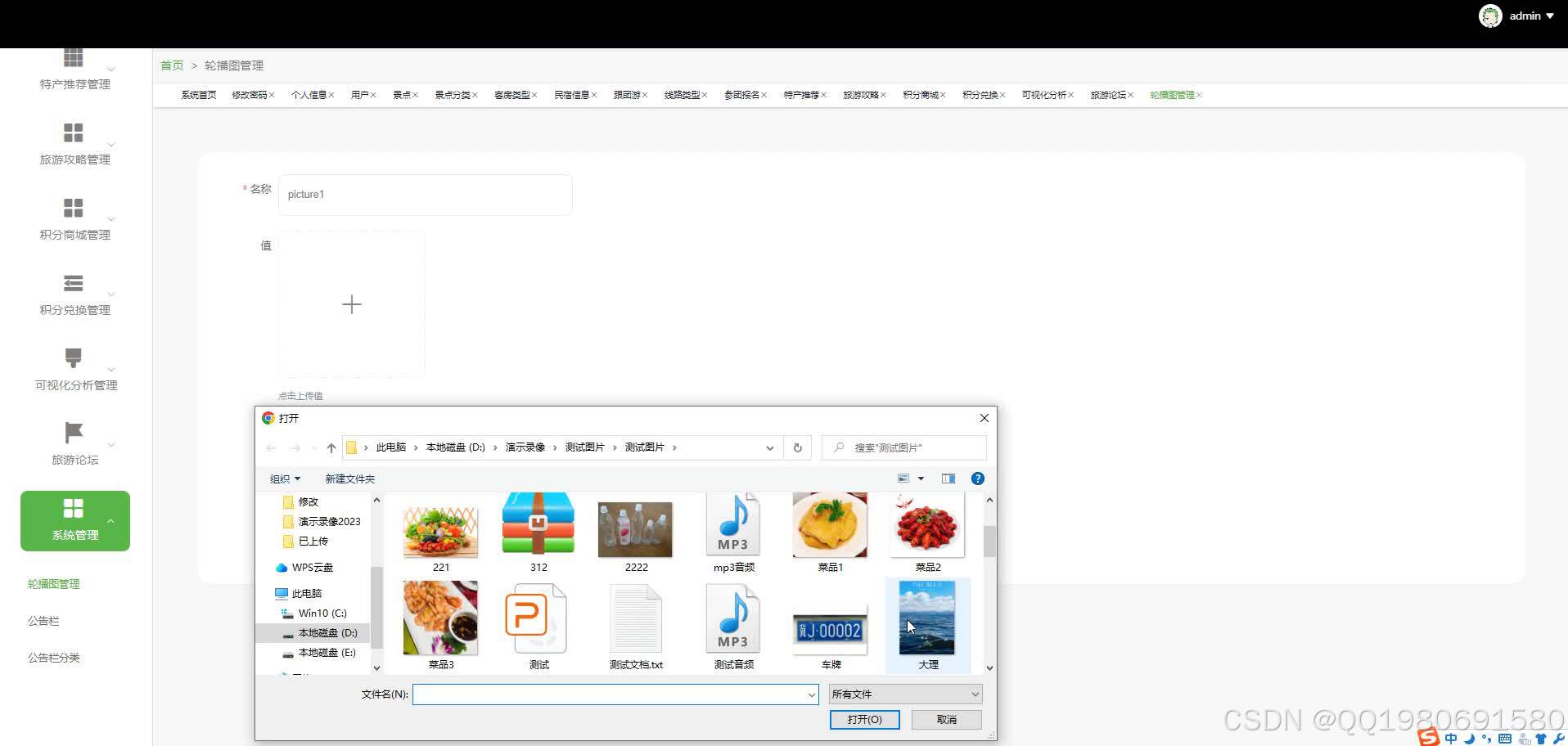
Task: Click the 首页 breadcrumb link
Action: pos(172,65)
